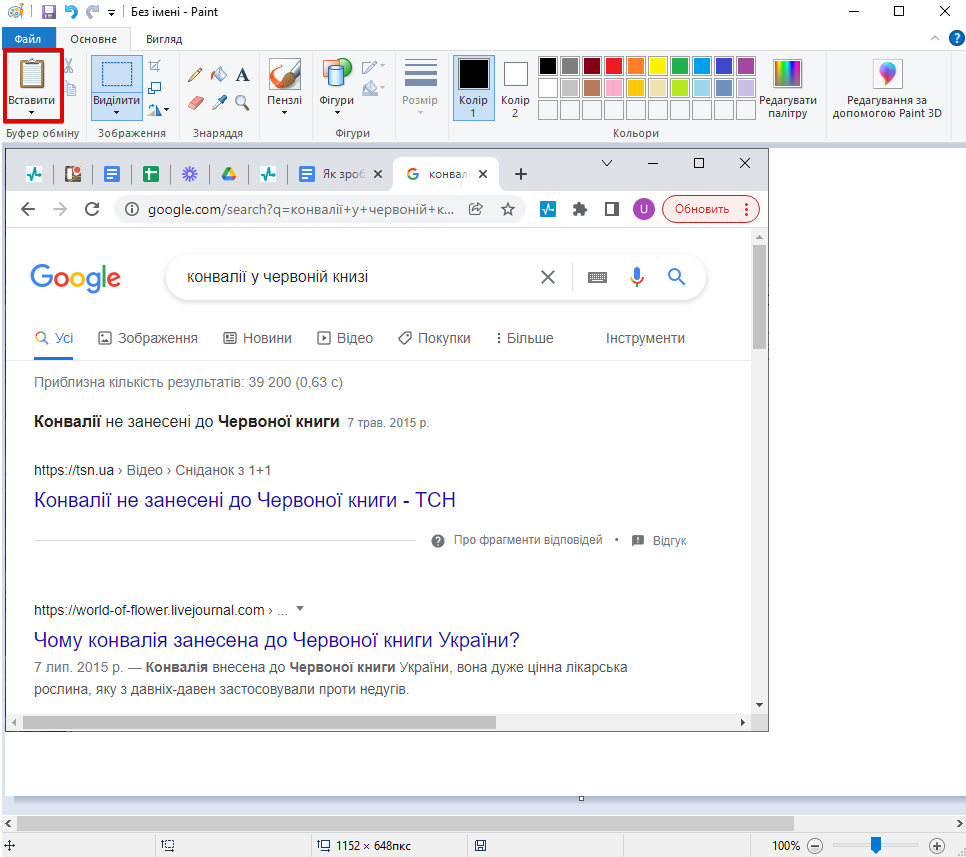Click the Пензлі brush icon

[285, 75]
